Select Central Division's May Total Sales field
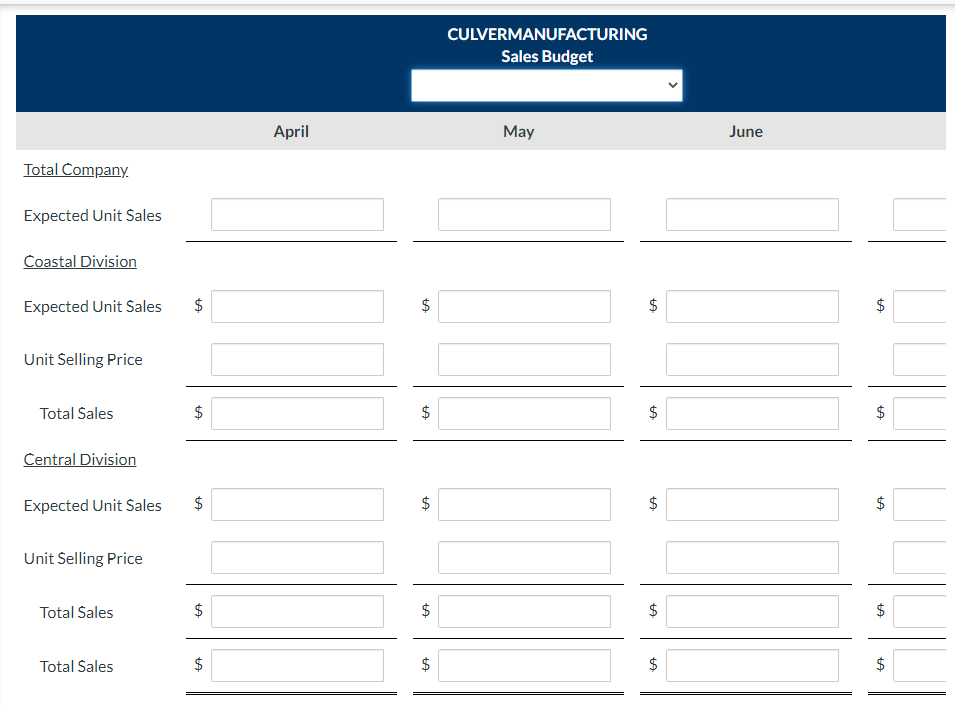The width and height of the screenshot is (955, 707). pyautogui.click(x=524, y=611)
